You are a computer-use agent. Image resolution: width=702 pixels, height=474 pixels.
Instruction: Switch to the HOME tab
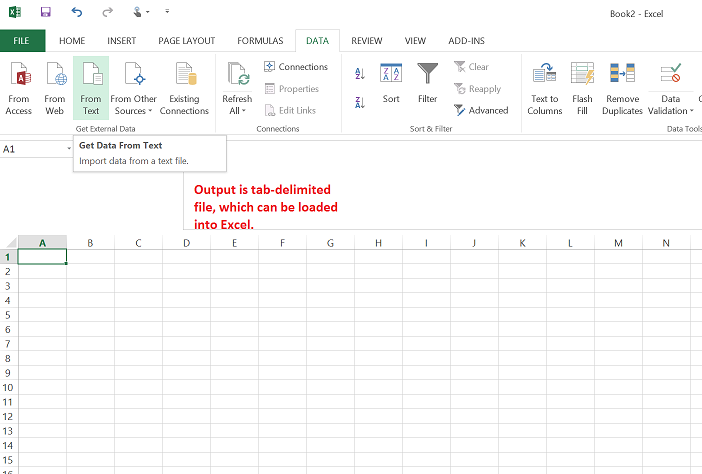point(72,41)
